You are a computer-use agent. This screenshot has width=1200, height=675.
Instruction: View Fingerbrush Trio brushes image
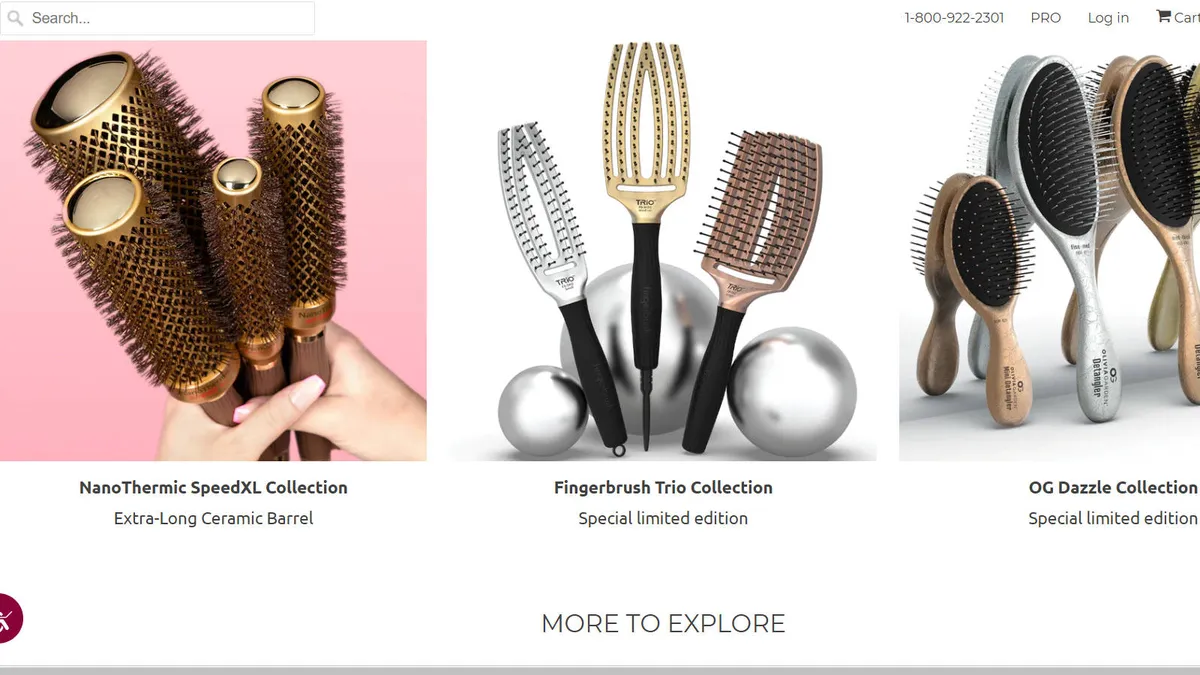pyautogui.click(x=663, y=251)
